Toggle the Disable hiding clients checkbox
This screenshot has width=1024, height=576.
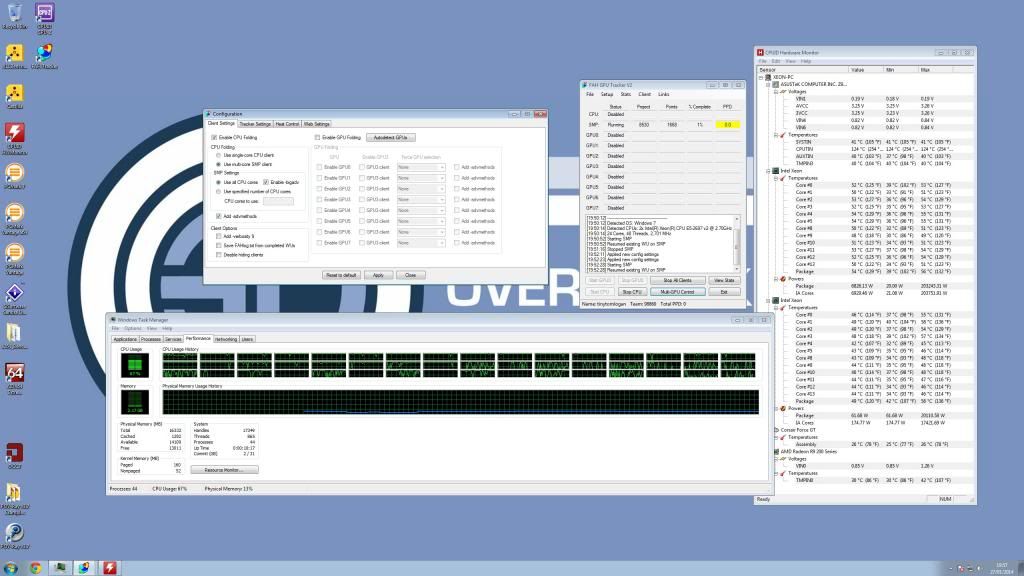click(219, 255)
